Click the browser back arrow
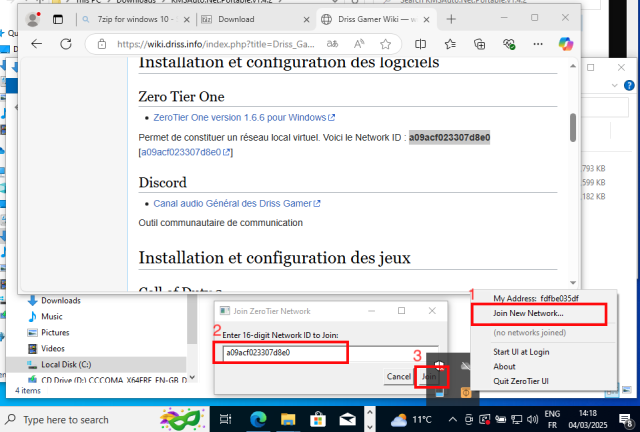The image size is (640, 432). pos(37,44)
